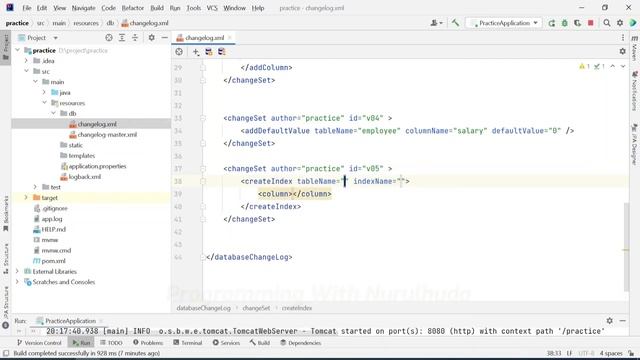640x360 pixels.
Task: Click the warning indicator in editor corner
Action: [x=584, y=66]
